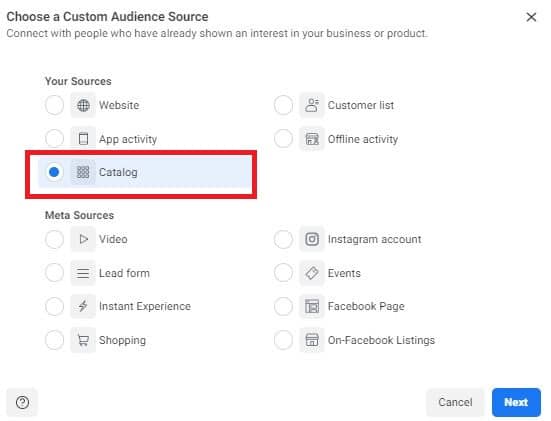Click the Customer list person icon

(312, 105)
